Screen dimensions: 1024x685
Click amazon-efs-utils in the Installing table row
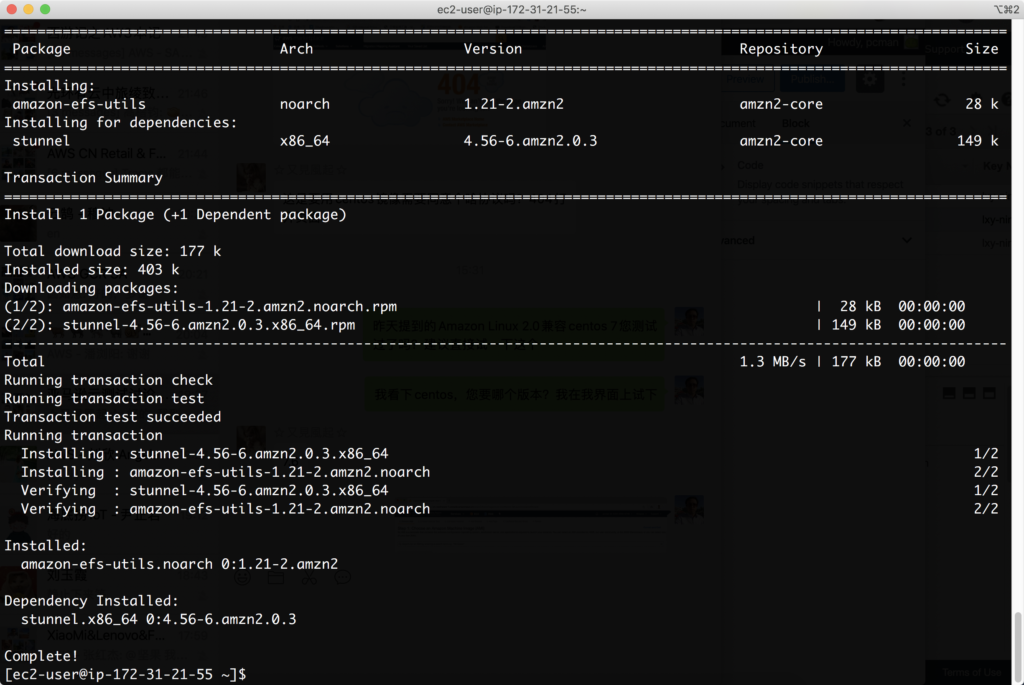79,104
